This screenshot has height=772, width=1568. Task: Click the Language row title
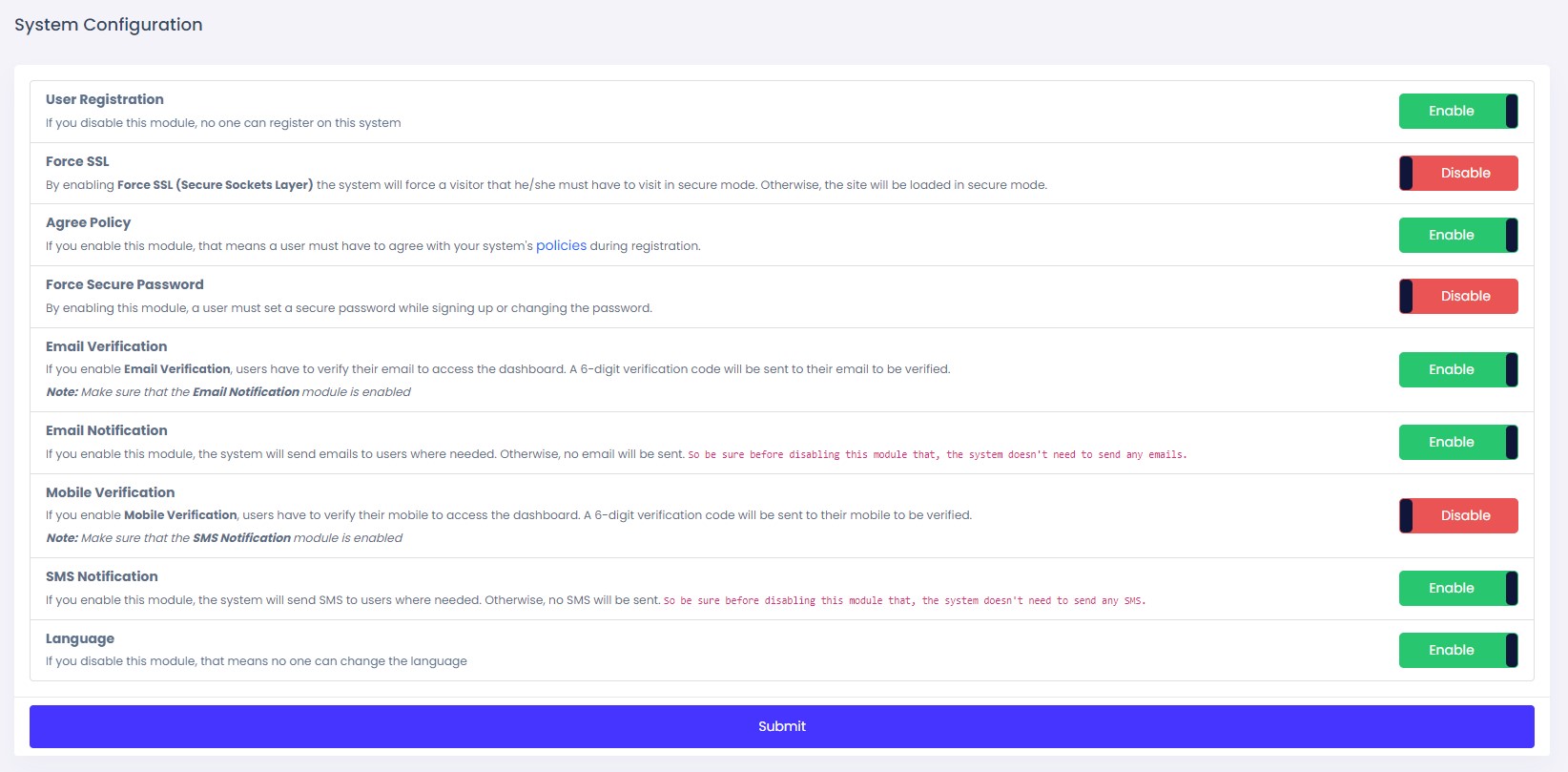(x=79, y=638)
